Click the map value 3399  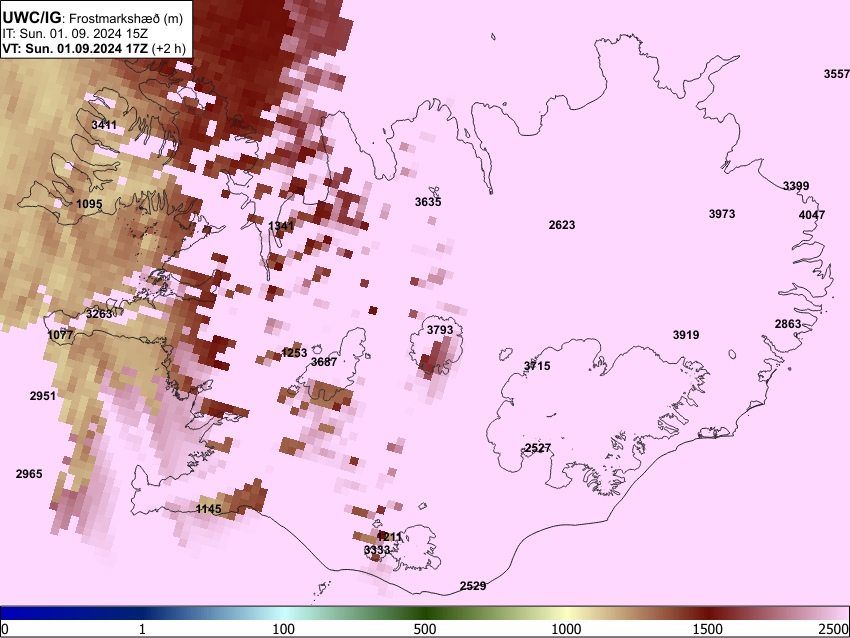coord(796,186)
